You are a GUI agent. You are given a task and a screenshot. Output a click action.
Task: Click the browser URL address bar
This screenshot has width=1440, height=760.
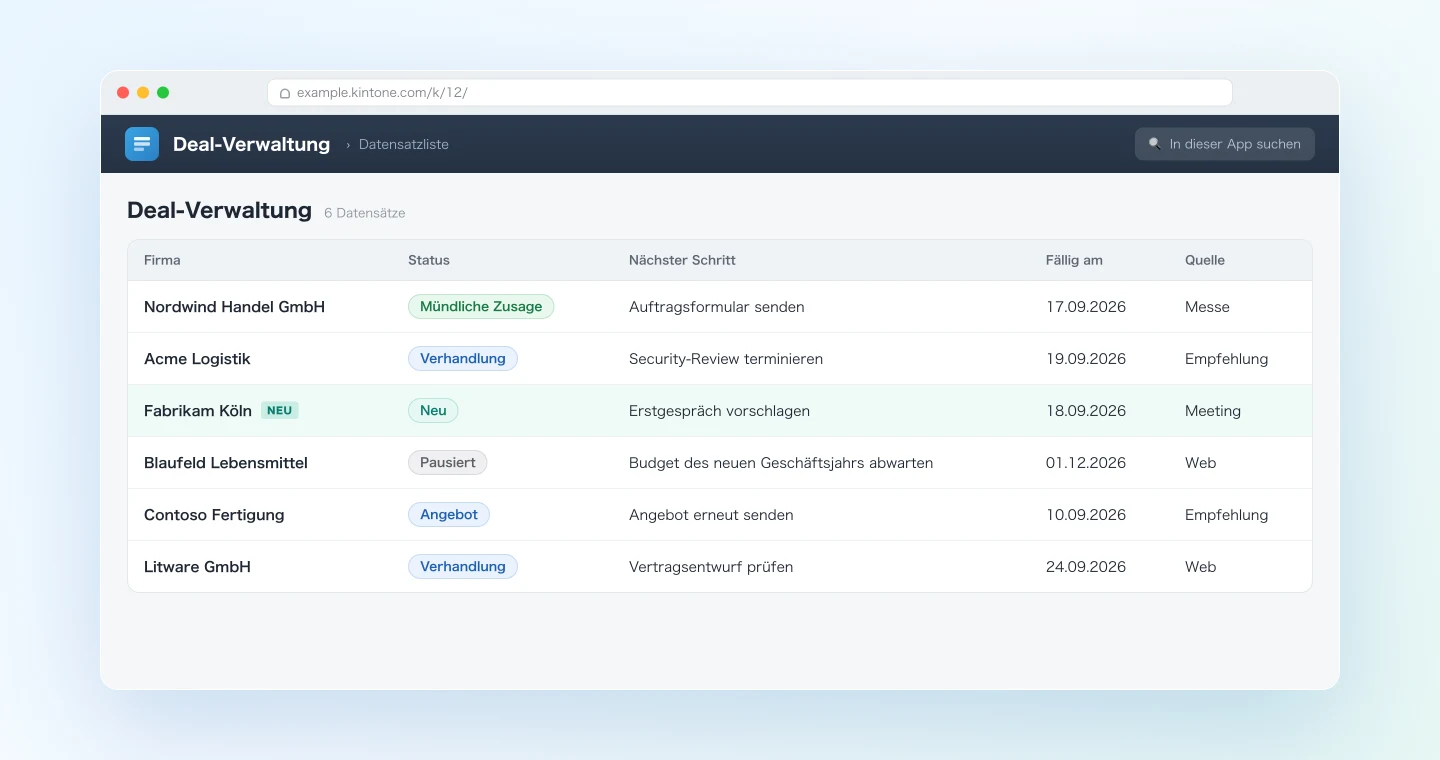click(x=749, y=93)
